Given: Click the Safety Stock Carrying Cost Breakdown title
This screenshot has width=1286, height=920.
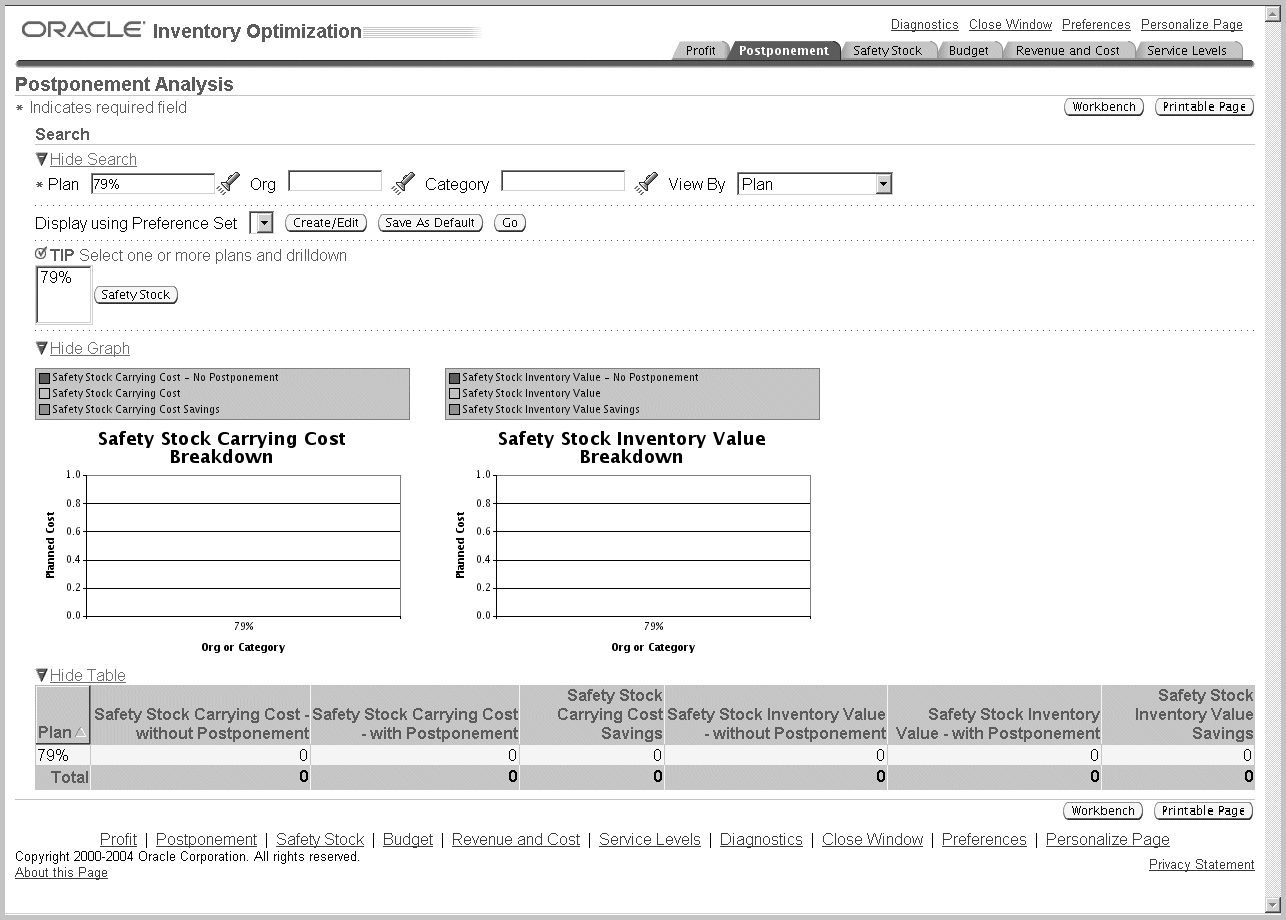Looking at the screenshot, I should click(x=221, y=447).
